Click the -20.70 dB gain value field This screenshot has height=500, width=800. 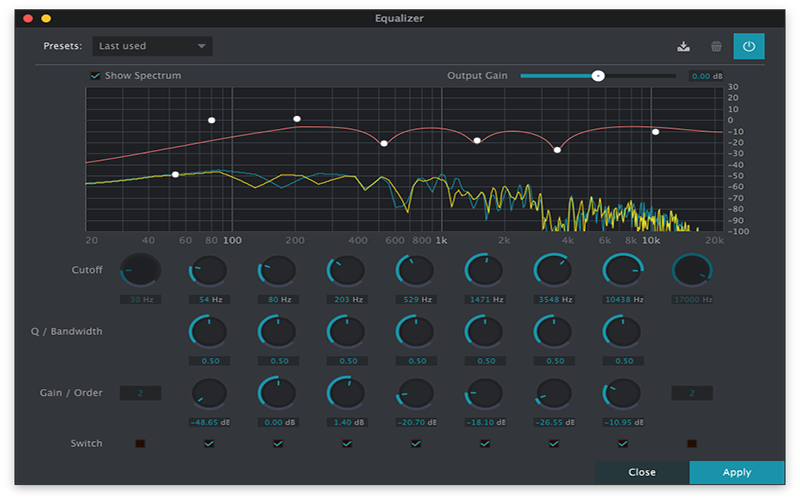416,422
